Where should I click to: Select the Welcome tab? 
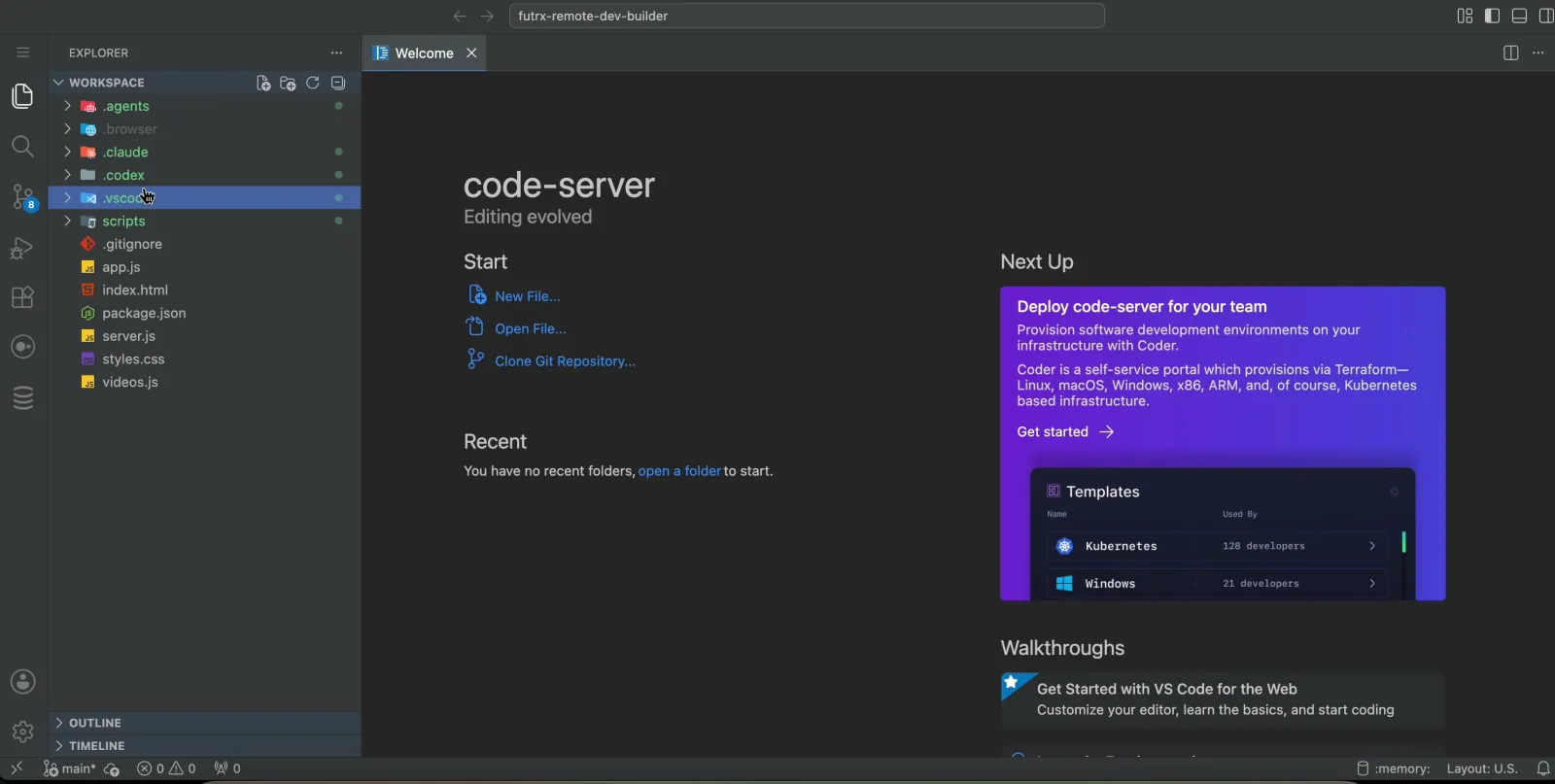coord(424,53)
